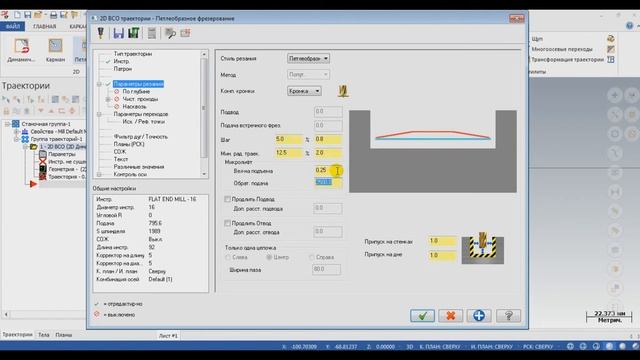Image resolution: width=640 pixels, height=360 pixels.
Task: Click the last icon in status bar right
Action: tap(636, 346)
